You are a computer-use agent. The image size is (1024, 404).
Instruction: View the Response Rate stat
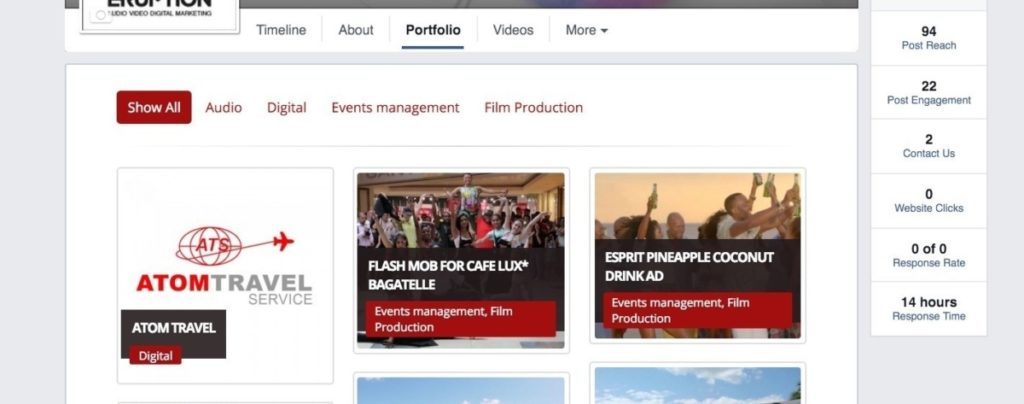[929, 255]
